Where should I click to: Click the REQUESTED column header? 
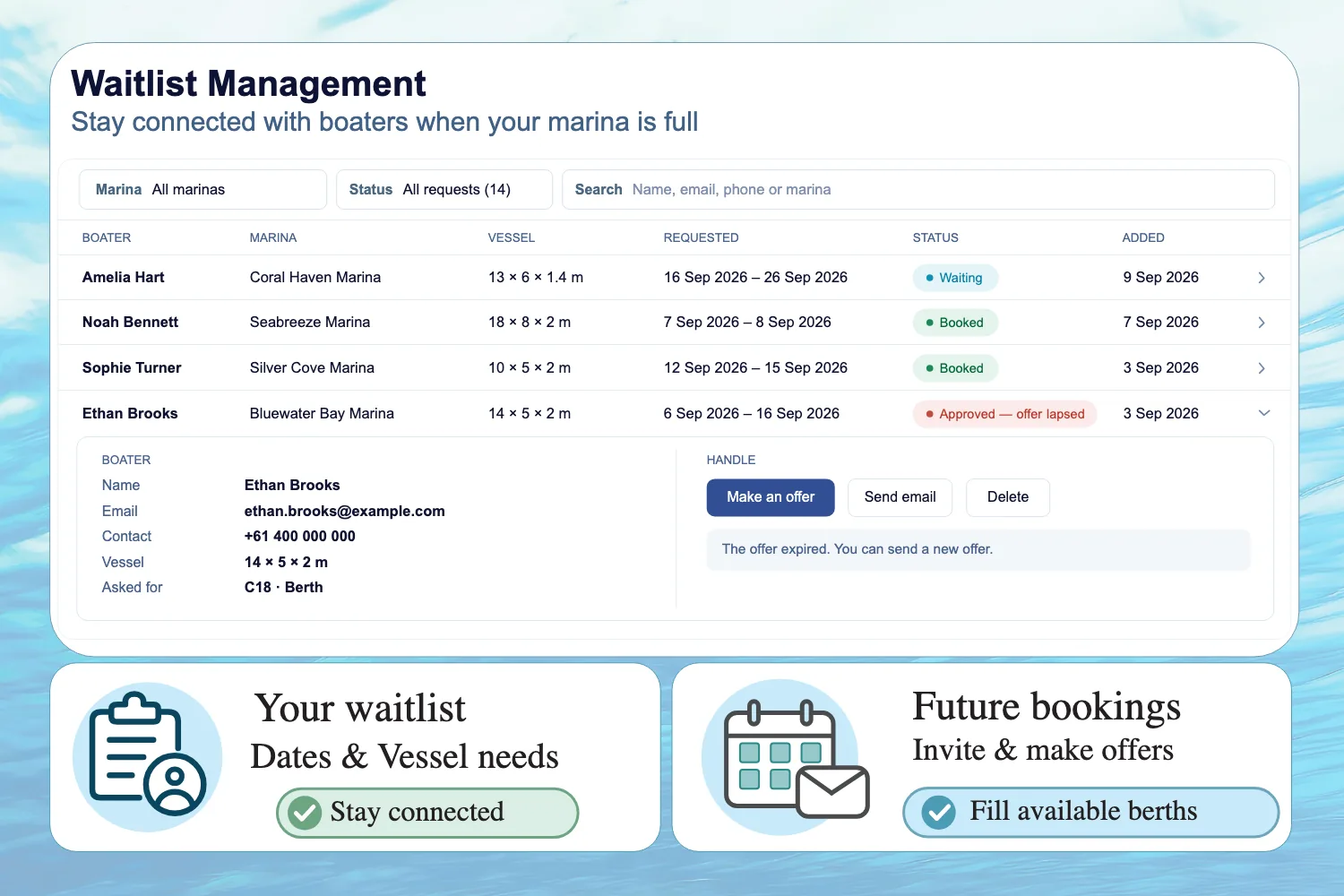point(701,238)
